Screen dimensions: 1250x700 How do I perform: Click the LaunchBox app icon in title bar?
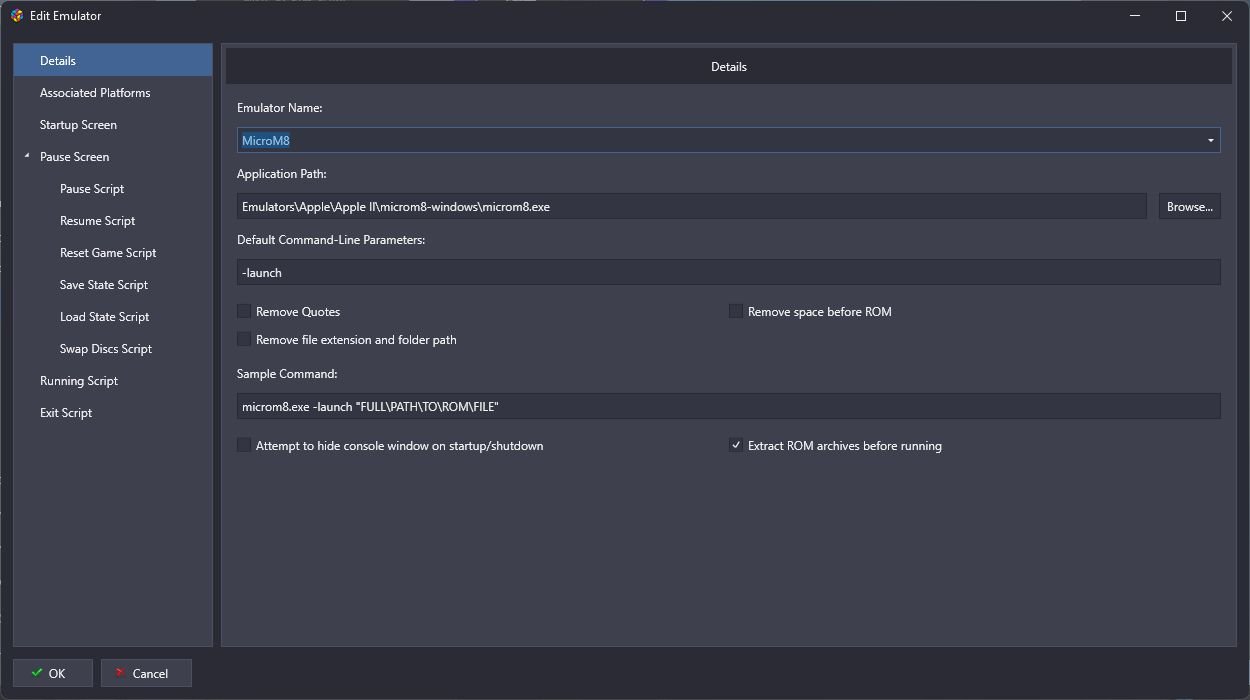(x=16, y=16)
